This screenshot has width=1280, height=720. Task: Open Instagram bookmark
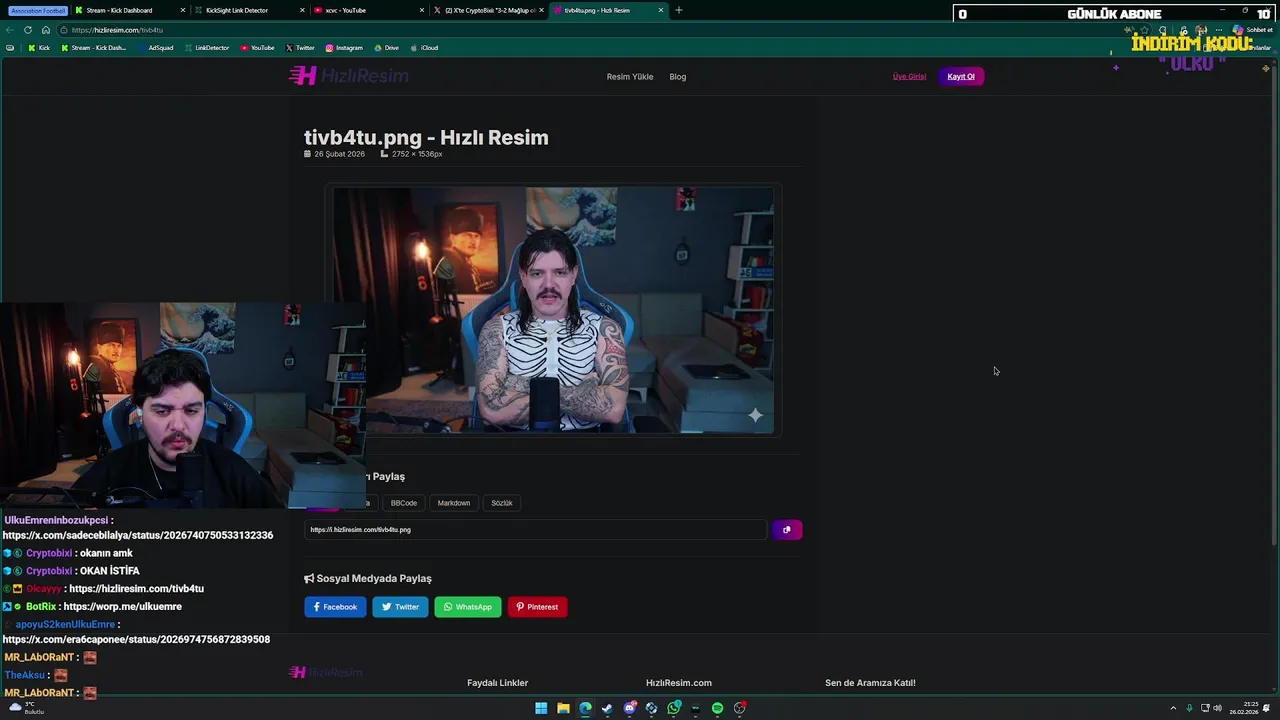pos(344,48)
